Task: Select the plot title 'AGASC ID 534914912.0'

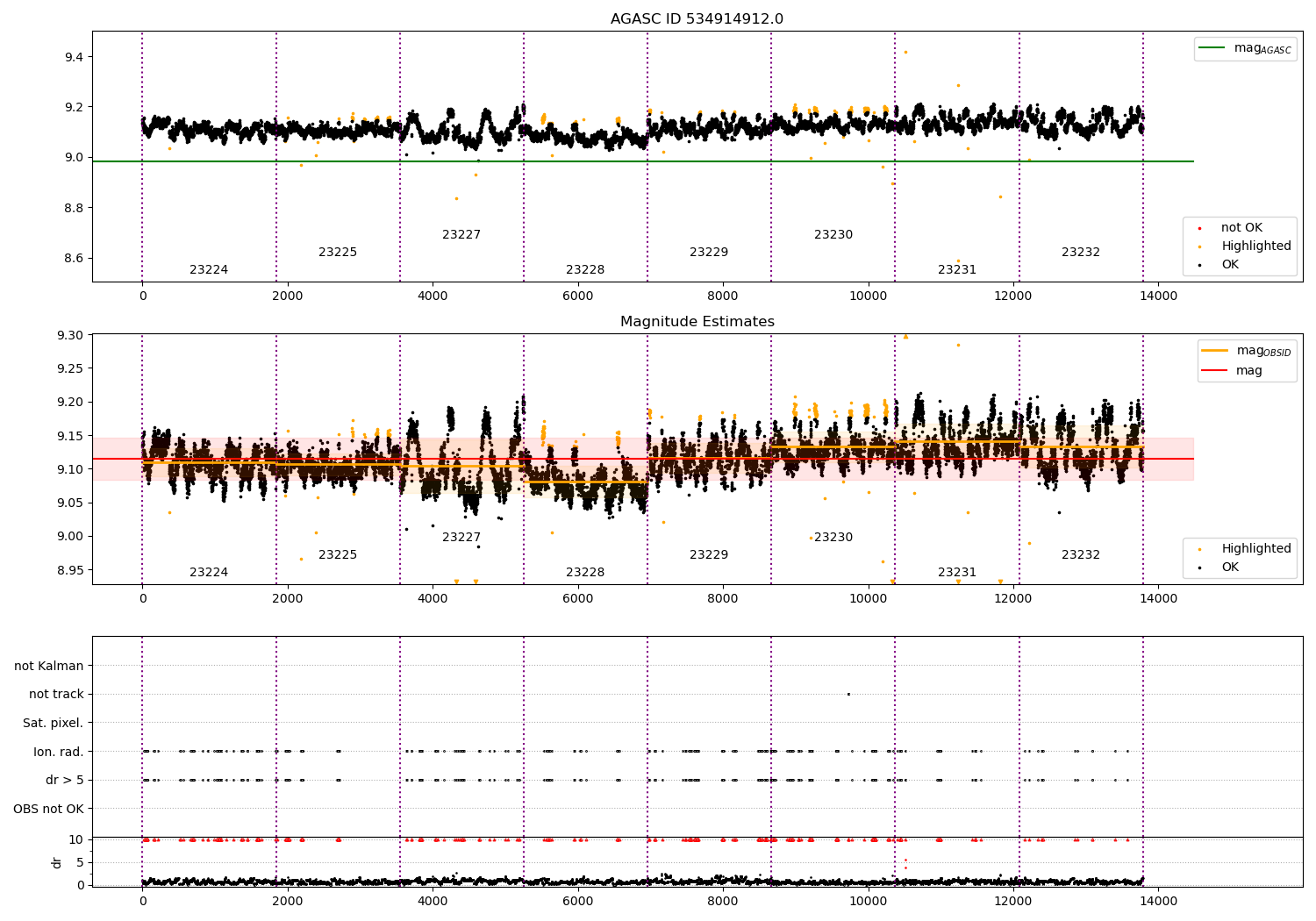Action: pos(697,19)
